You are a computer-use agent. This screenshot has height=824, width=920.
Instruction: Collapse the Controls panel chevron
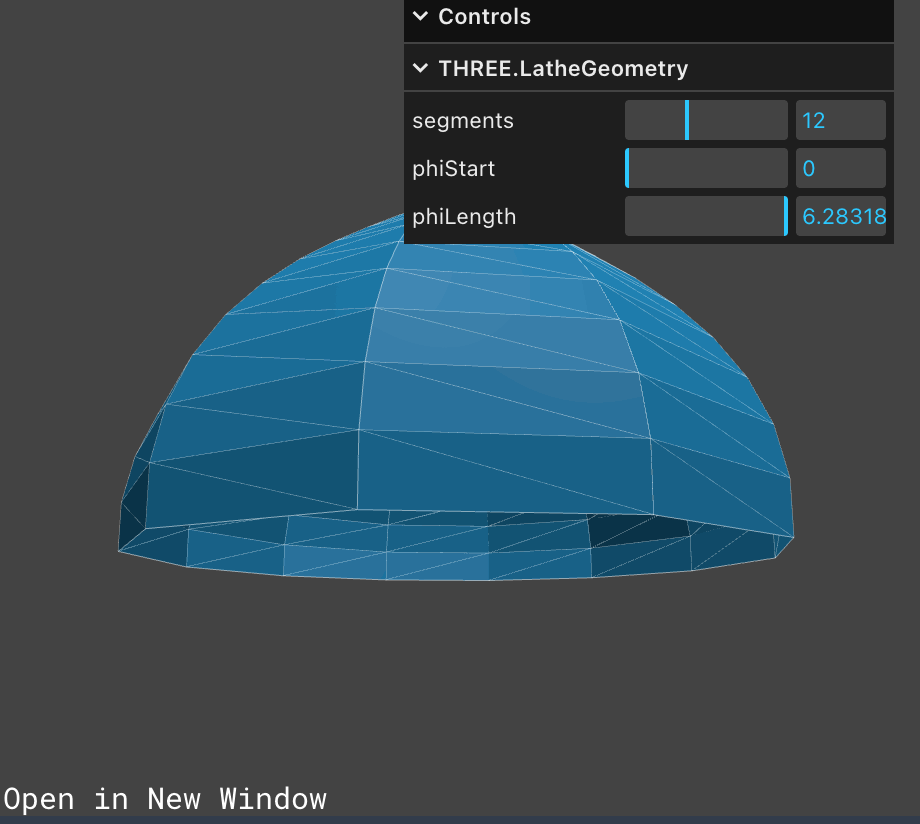click(x=420, y=16)
